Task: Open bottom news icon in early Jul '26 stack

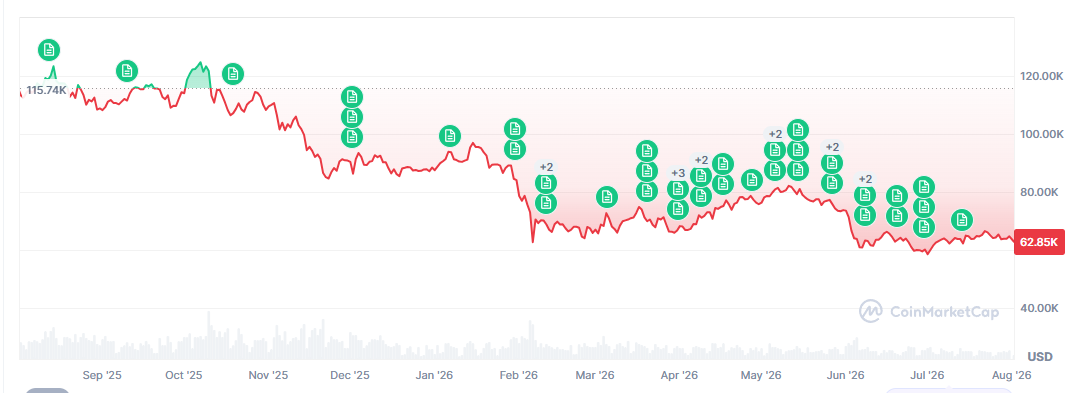Action: [924, 226]
